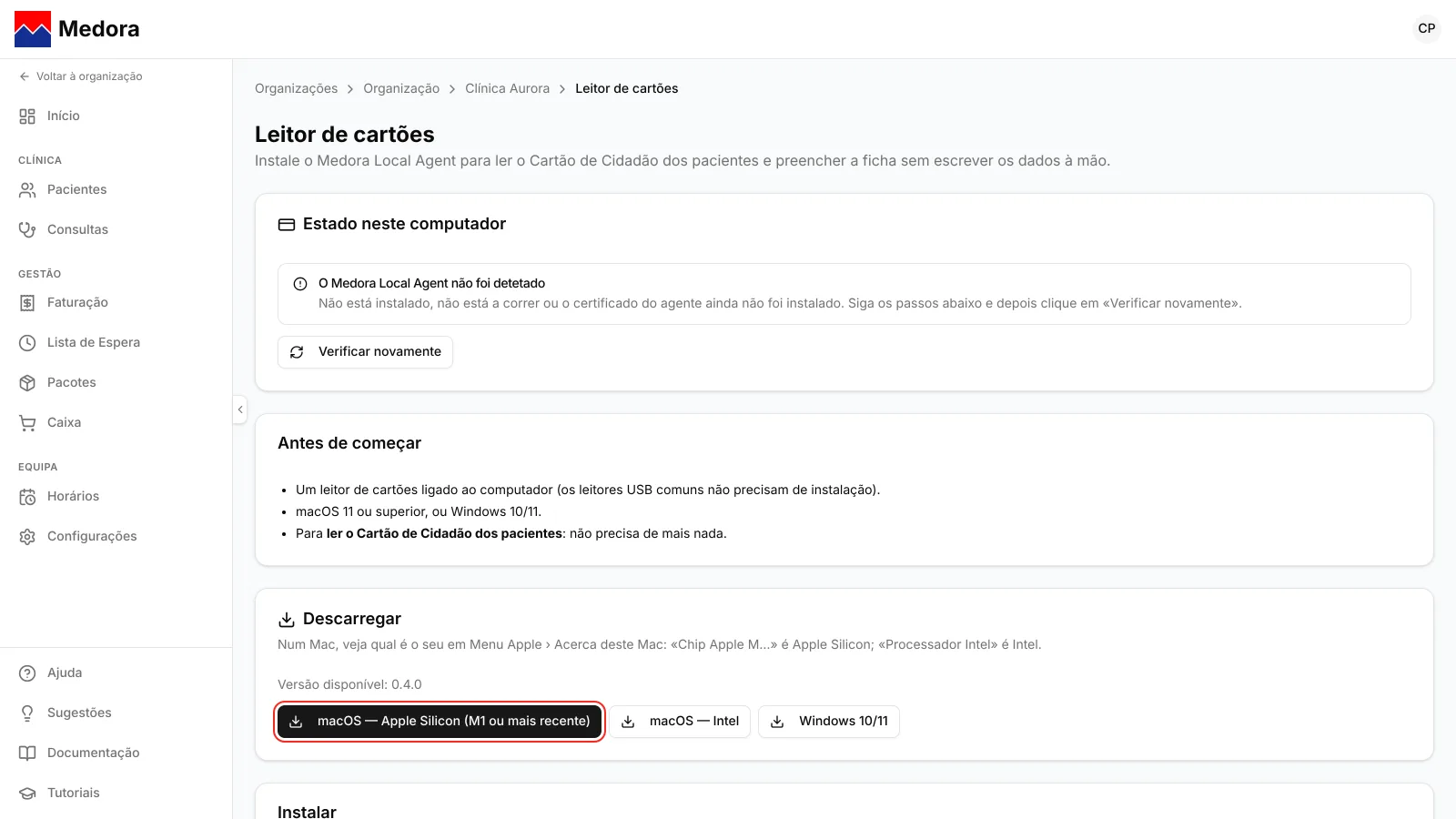Click the info icon in the agent alert
The image size is (1456, 819).
[x=300, y=284]
